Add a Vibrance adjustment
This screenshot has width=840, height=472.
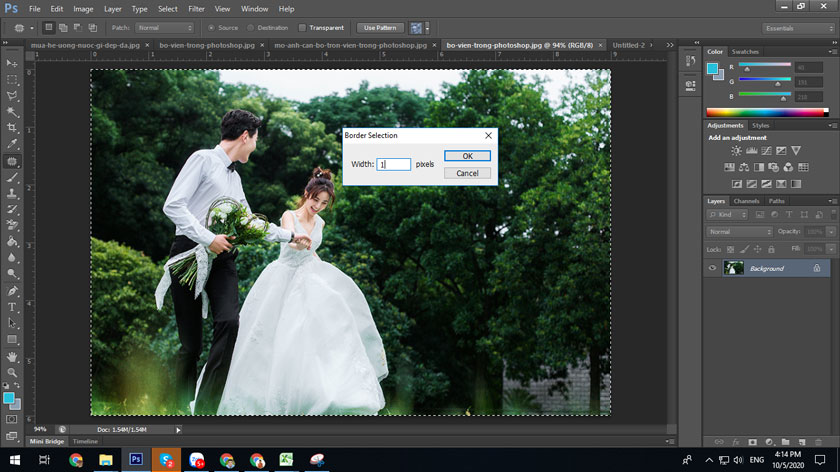[796, 151]
